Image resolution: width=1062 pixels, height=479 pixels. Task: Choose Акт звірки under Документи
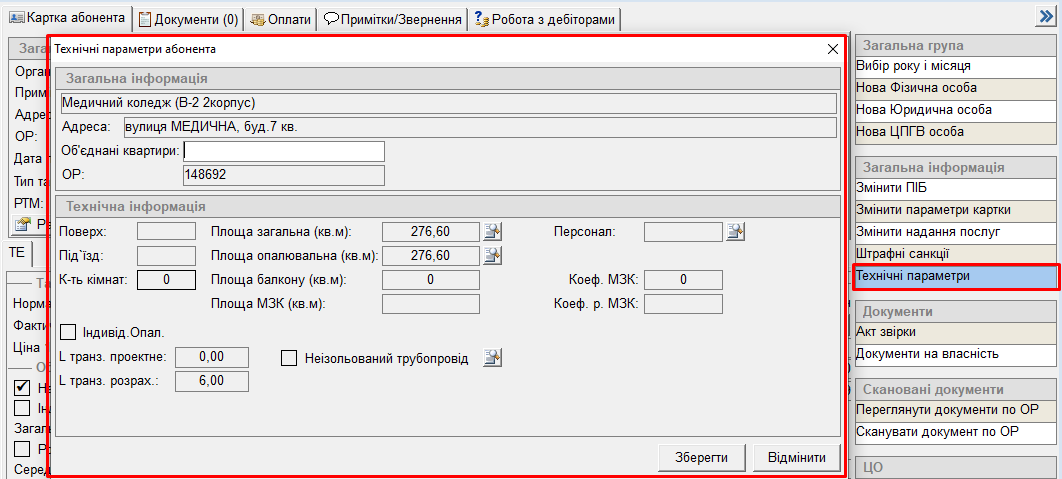[955, 332]
